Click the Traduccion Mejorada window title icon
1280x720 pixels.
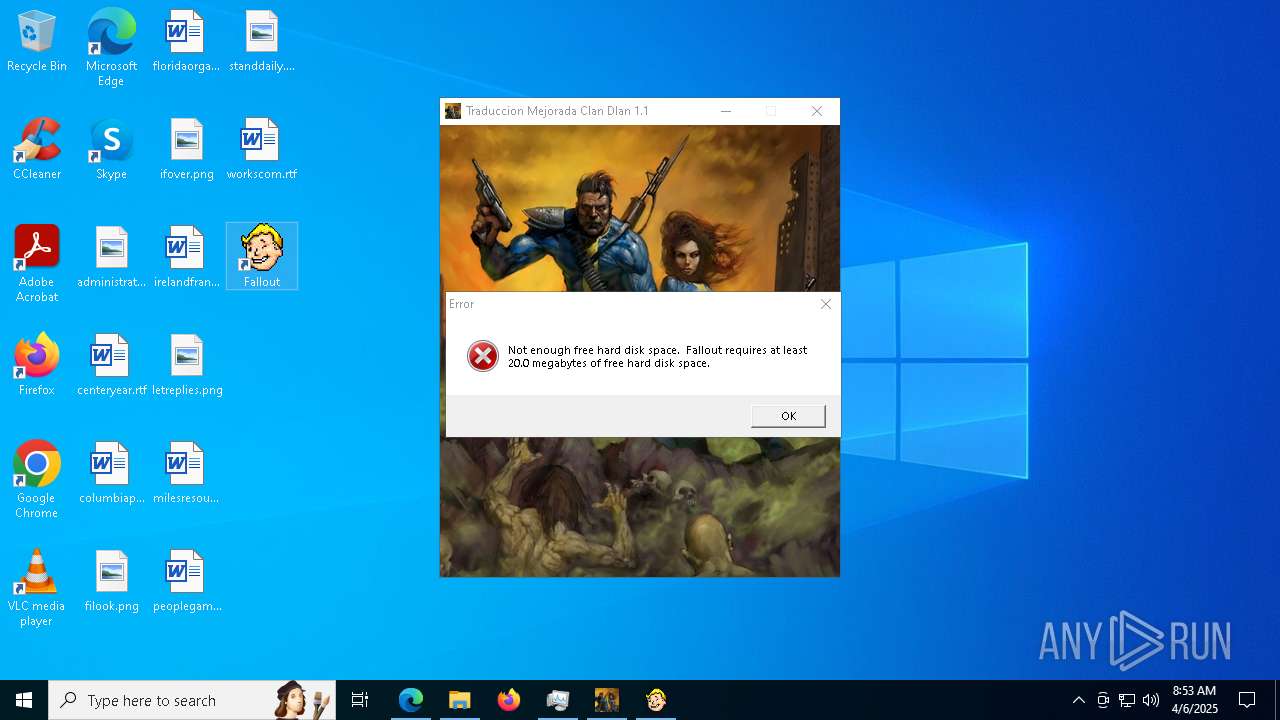[453, 111]
